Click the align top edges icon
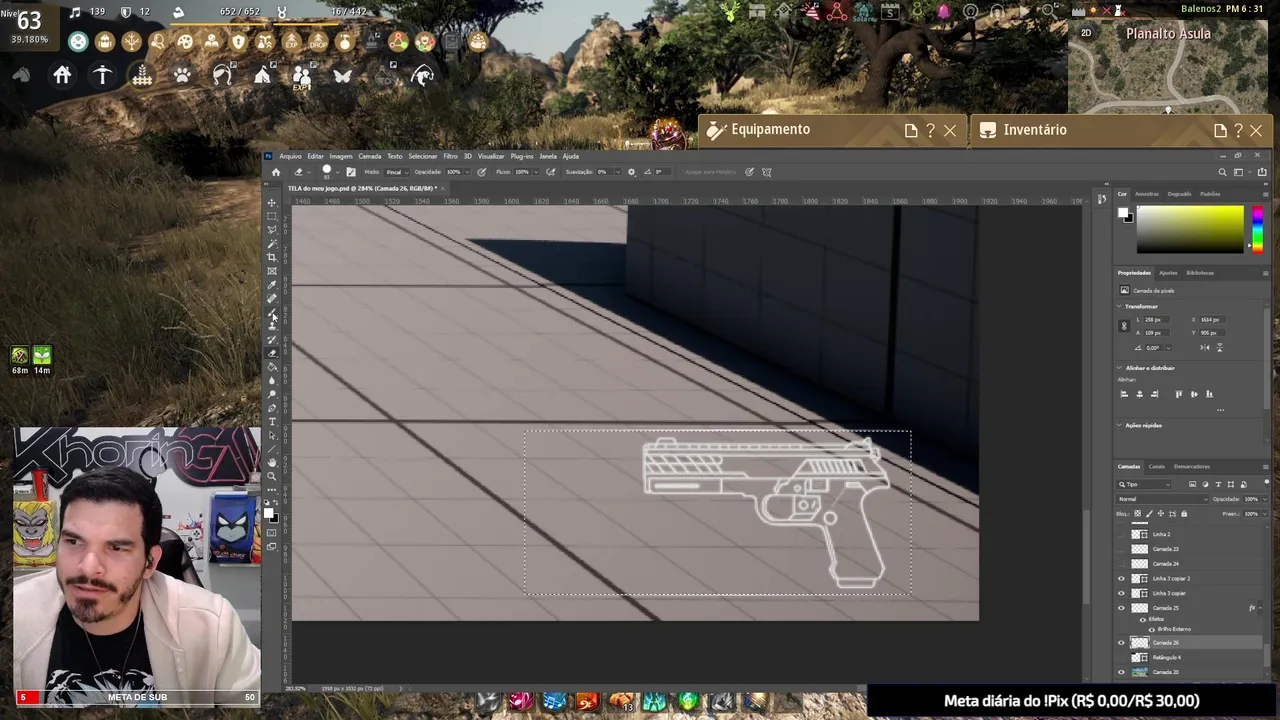Screen dimensions: 1280x720 pos(1178,394)
